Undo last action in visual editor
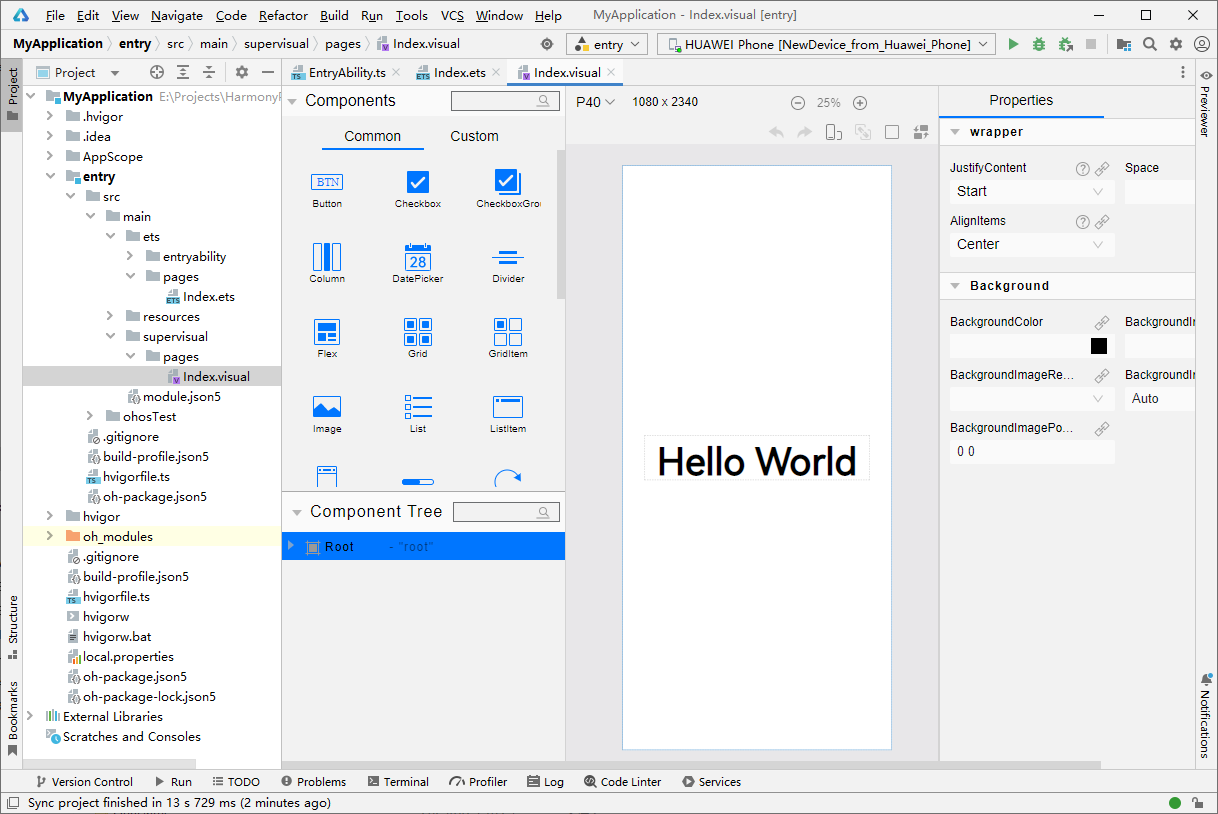Viewport: 1218px width, 814px height. (x=776, y=132)
